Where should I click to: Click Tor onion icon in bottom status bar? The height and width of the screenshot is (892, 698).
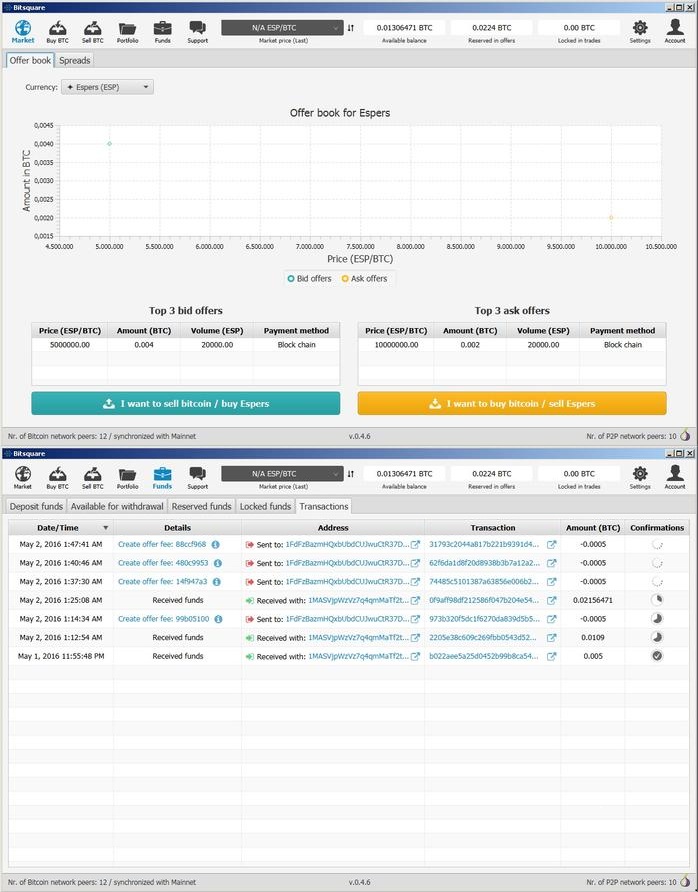point(685,882)
